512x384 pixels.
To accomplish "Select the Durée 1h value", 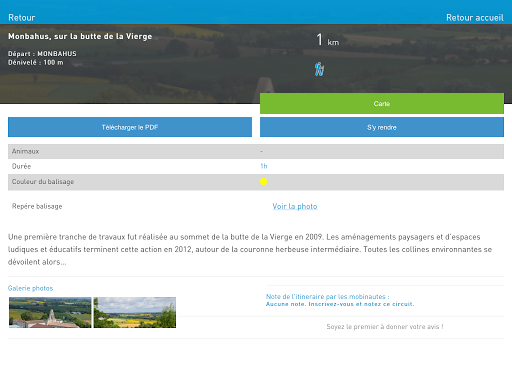I will (x=263, y=166).
